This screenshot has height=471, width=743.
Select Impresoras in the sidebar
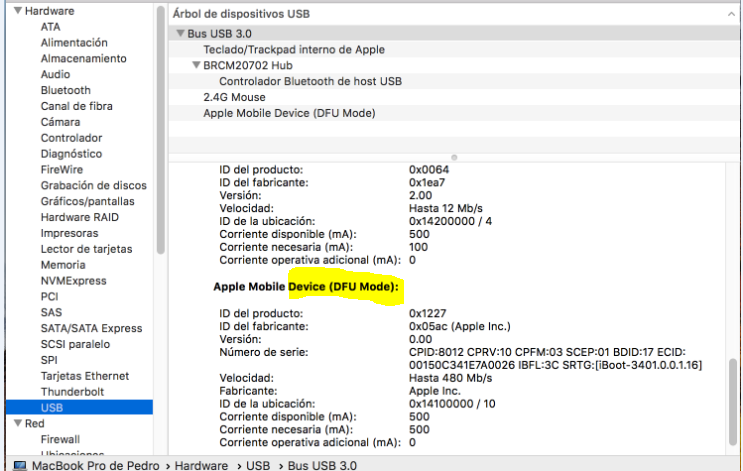click(69, 233)
